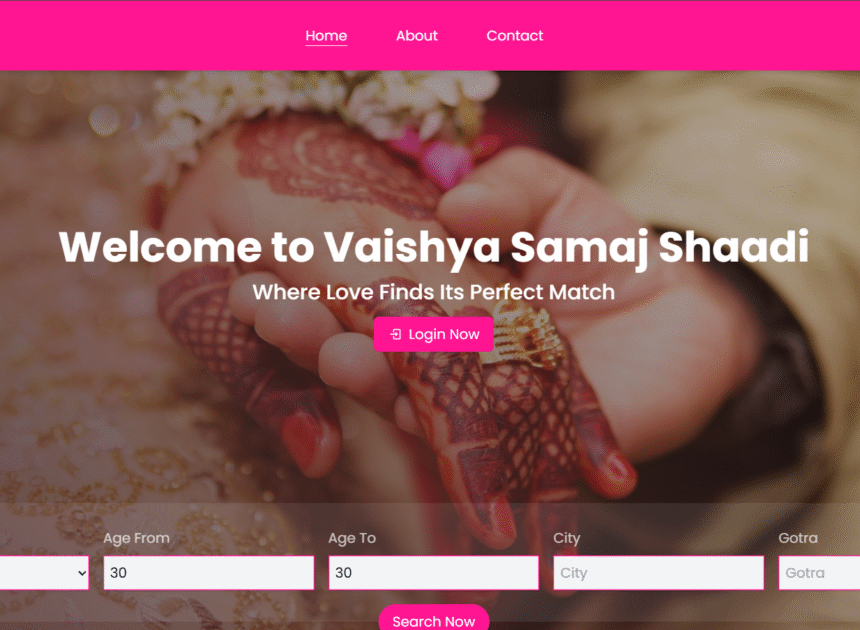Click the login icon beside Login Now
This screenshot has width=860, height=630.
click(x=395, y=334)
